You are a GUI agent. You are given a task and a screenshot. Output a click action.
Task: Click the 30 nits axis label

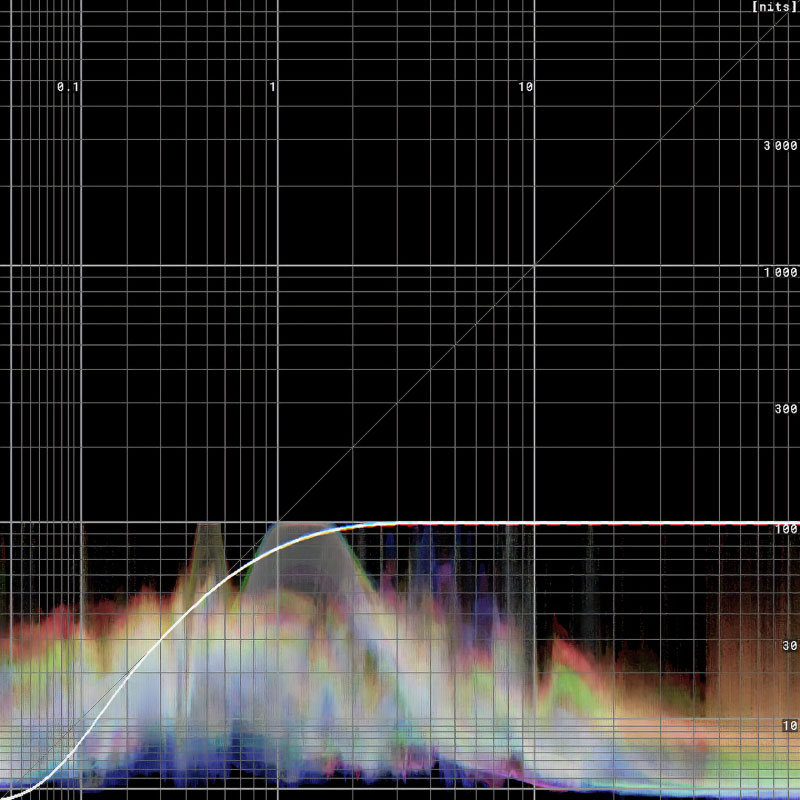coord(790,646)
